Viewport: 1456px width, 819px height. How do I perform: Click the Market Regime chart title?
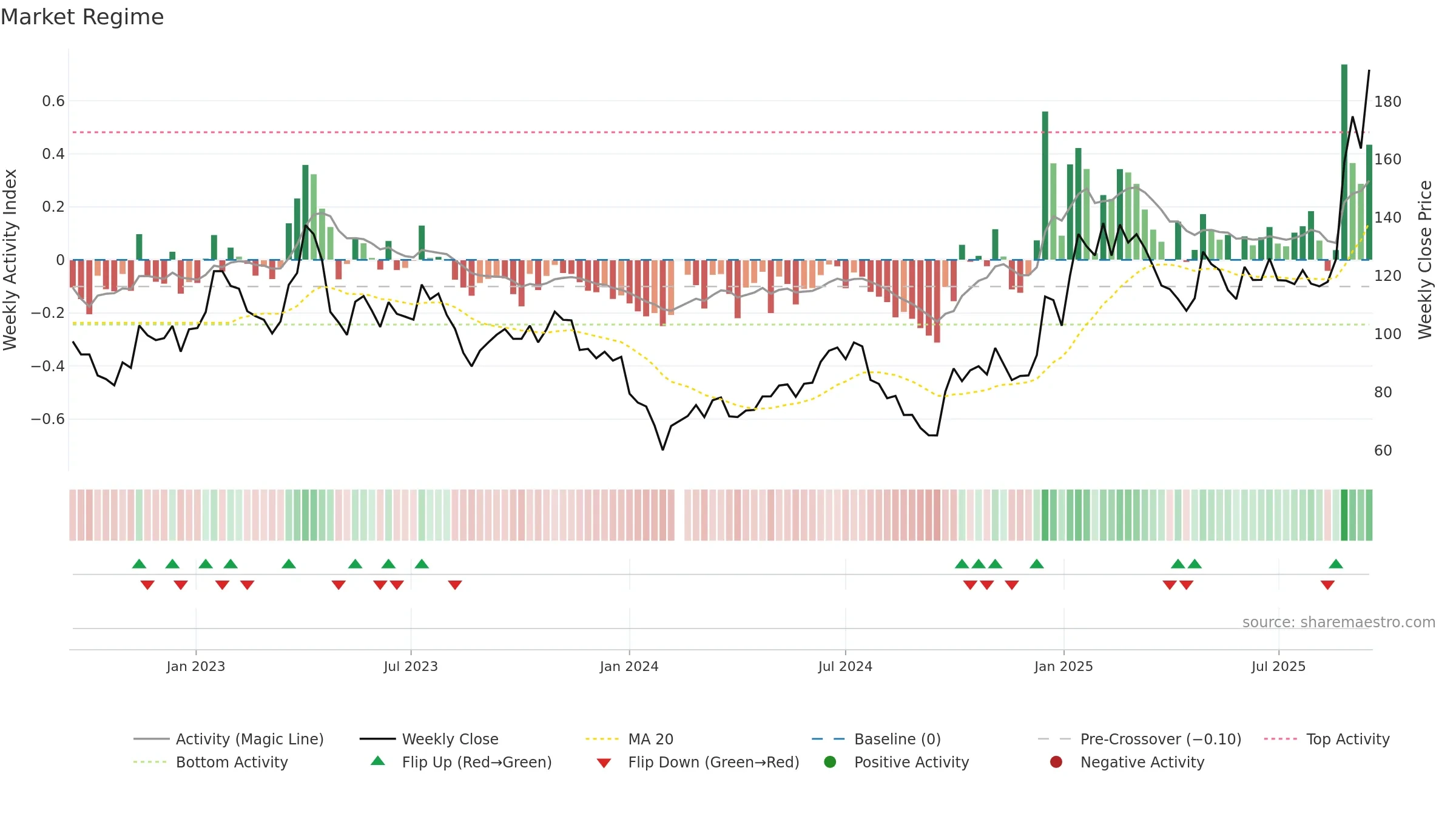[x=82, y=17]
